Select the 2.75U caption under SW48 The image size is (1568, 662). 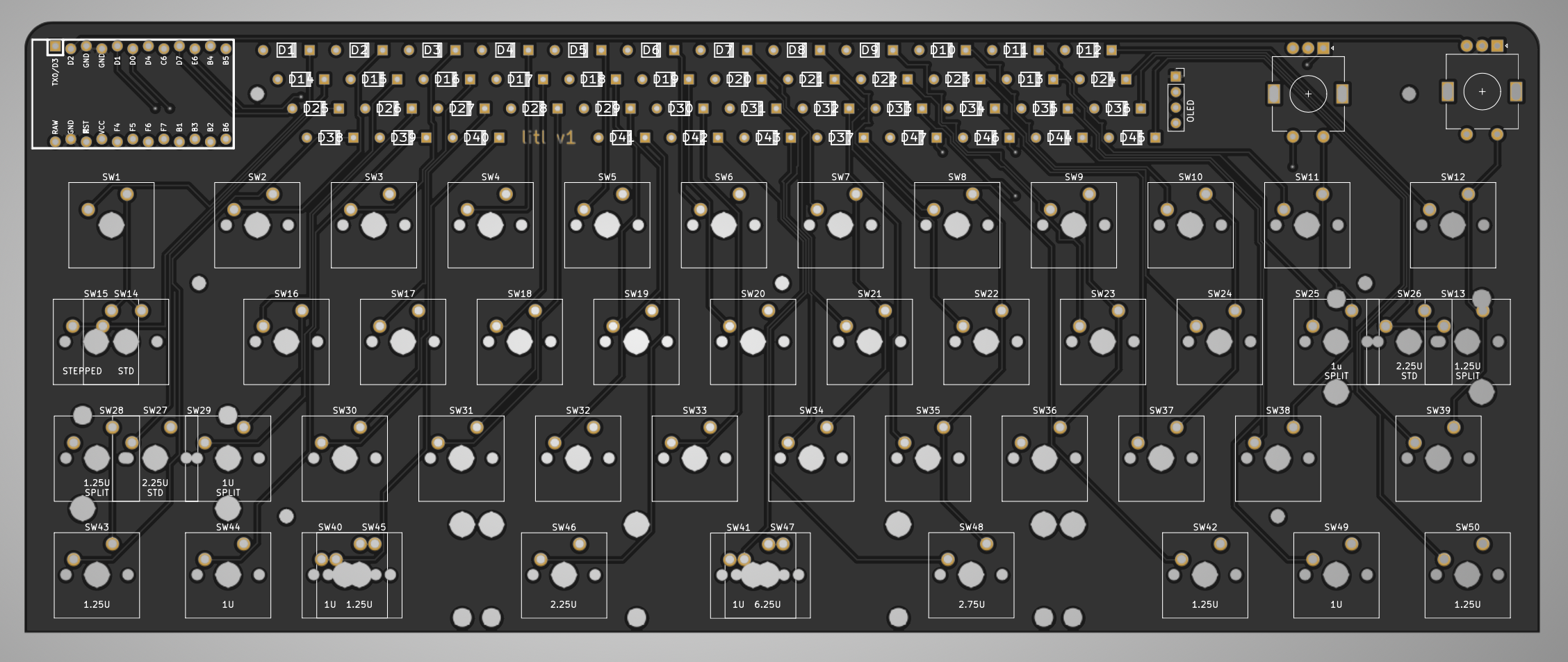971,604
